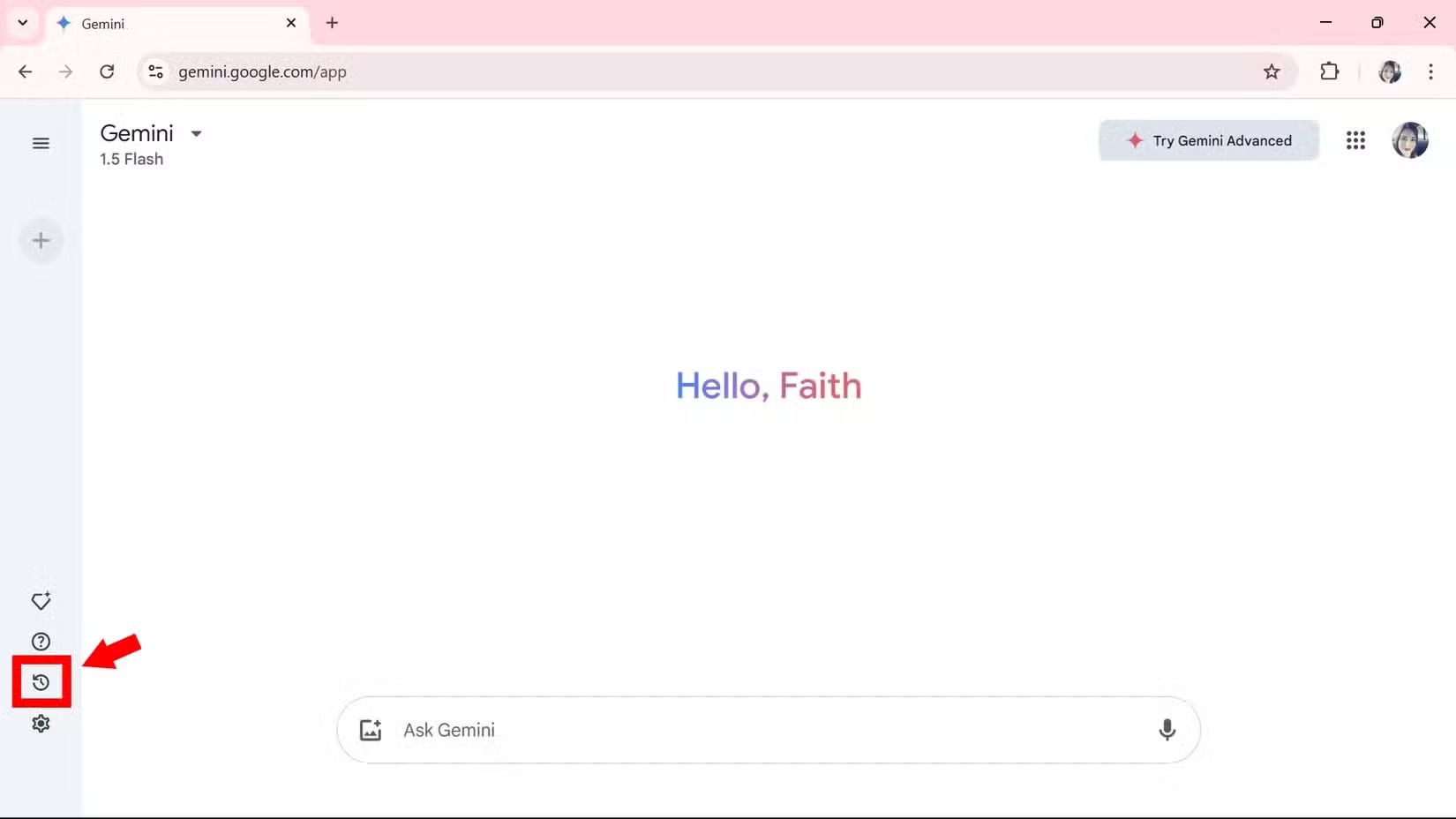Minimize the Chrome window

[1325, 23]
